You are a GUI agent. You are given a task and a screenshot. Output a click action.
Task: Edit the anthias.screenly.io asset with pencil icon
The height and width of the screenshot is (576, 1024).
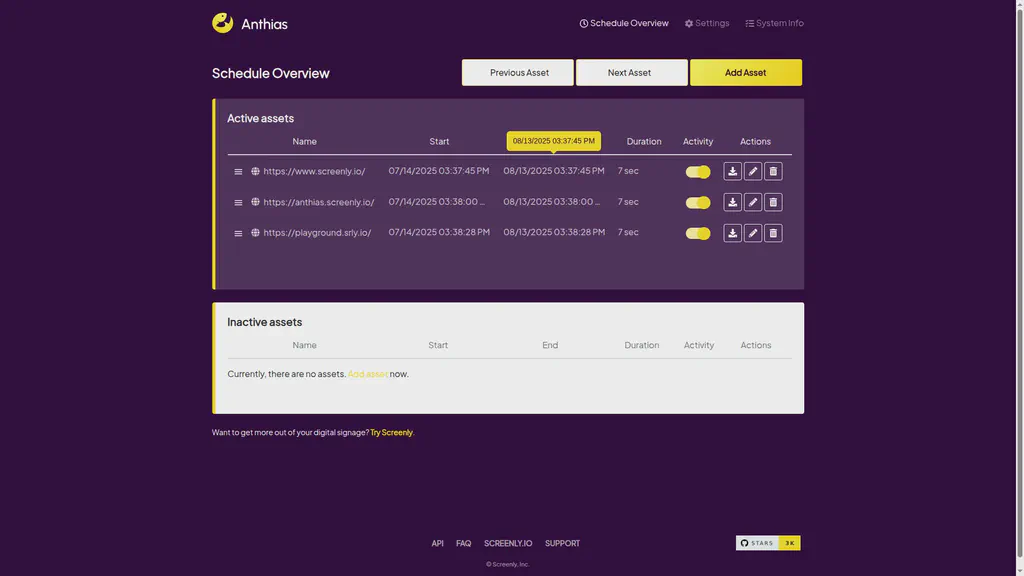753,202
